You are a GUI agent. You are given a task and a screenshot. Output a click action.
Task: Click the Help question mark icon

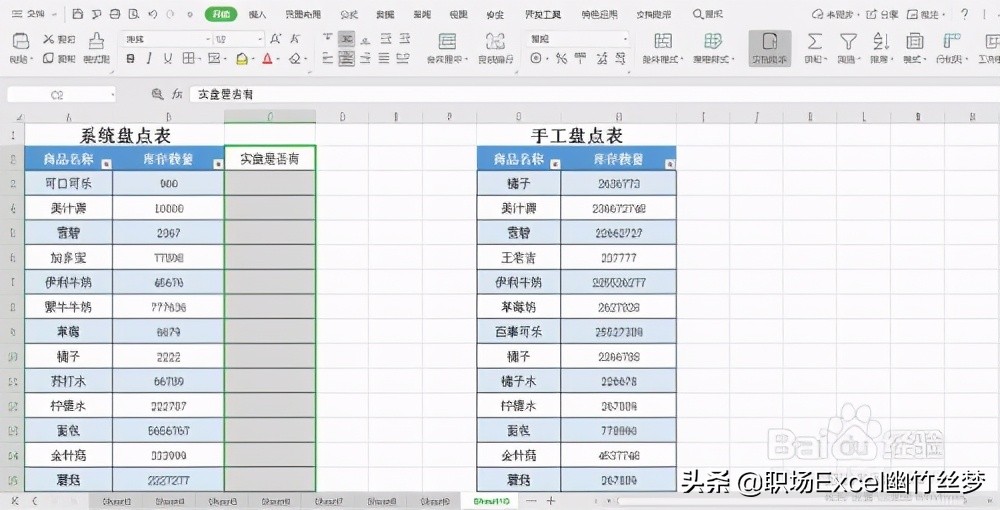point(965,14)
